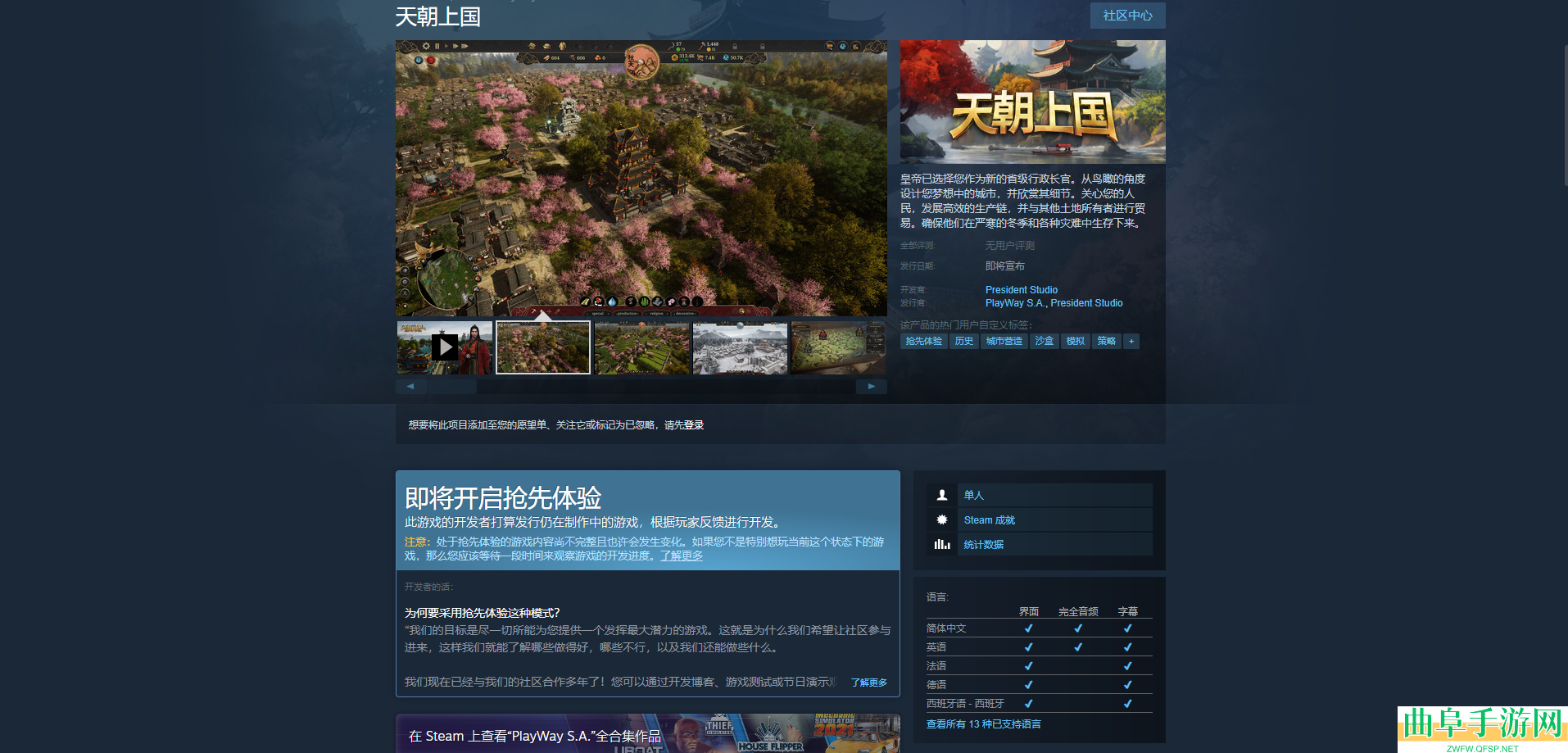Viewport: 1568px width, 753px height.
Task: Select the map view screenshot thumbnail
Action: (838, 347)
